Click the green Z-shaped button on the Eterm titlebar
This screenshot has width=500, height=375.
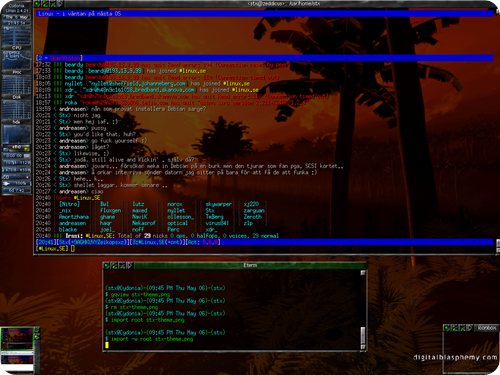tap(114, 265)
